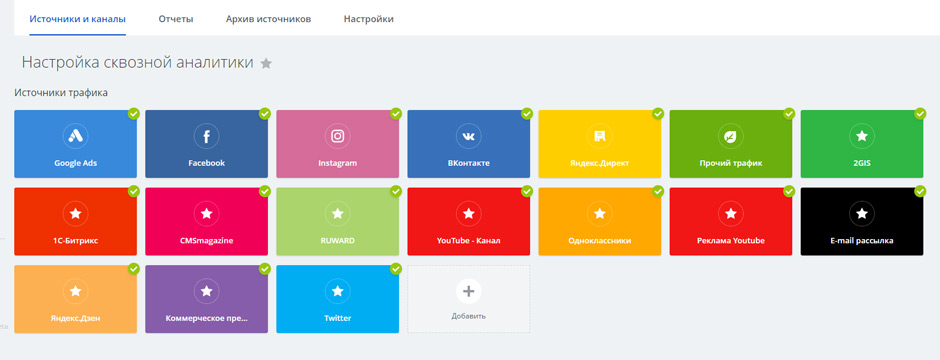Select the purple Коммерческое пре... tile
The height and width of the screenshot is (360, 940).
point(206,300)
